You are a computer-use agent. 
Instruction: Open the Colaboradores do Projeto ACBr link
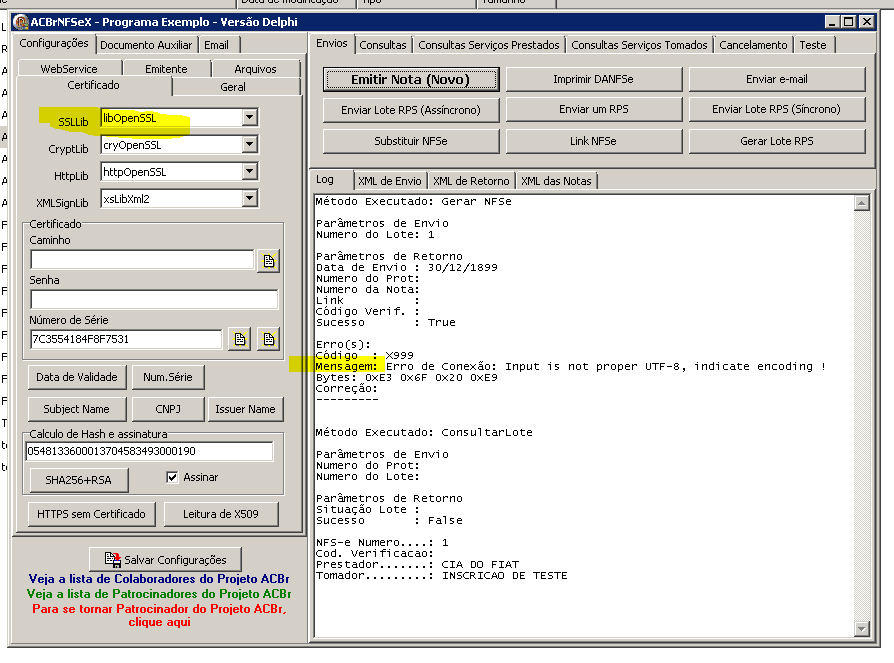coord(159,579)
